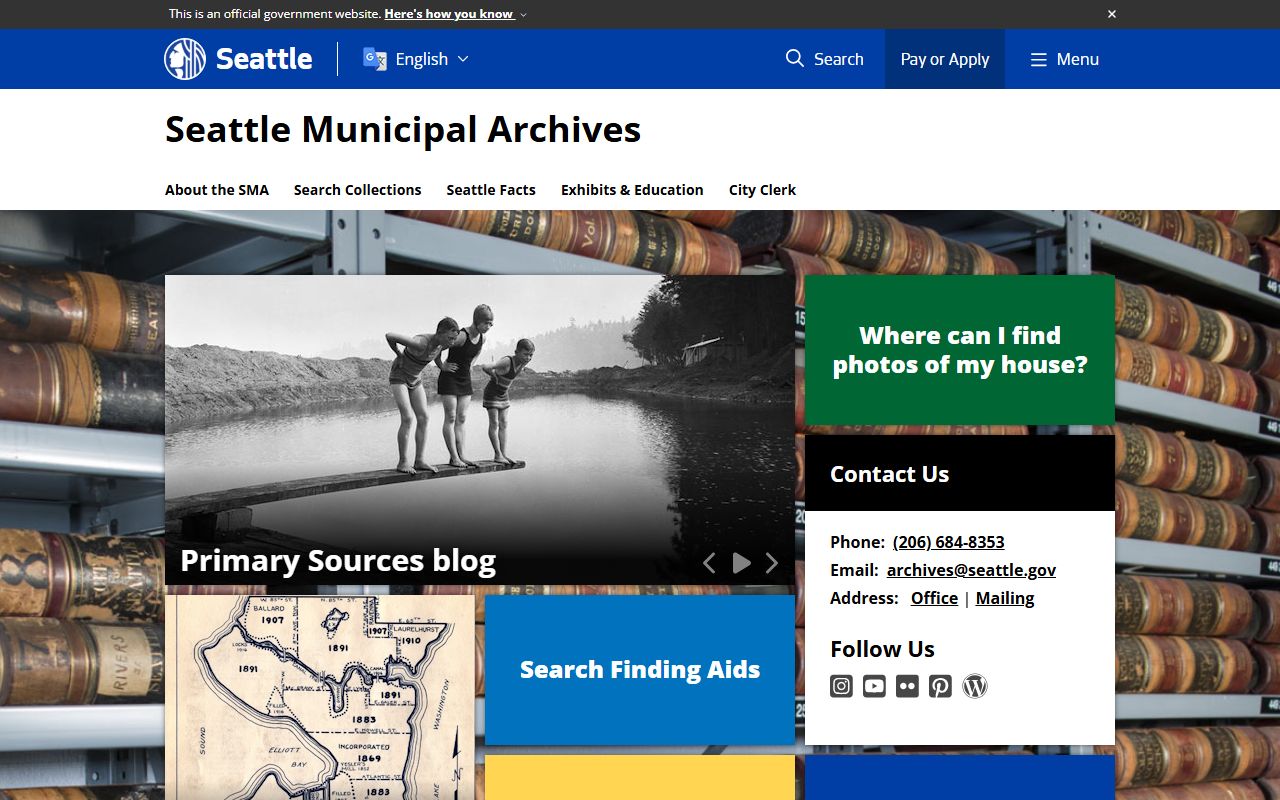The height and width of the screenshot is (800, 1280).
Task: Click the Seattle city logo icon
Action: coord(185,59)
